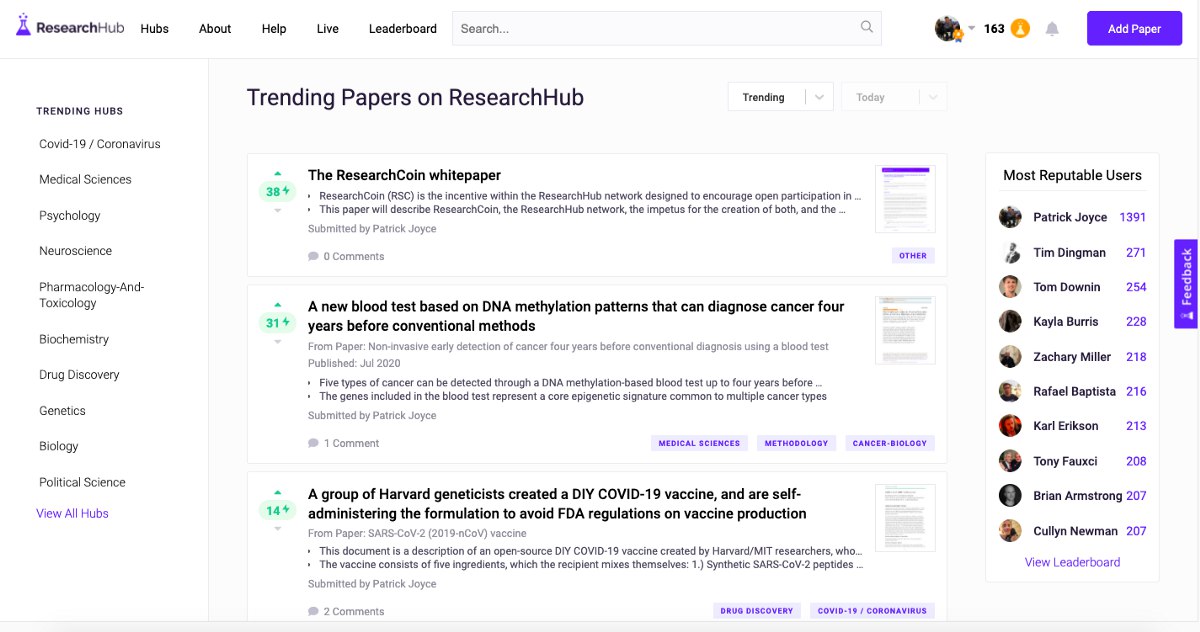Click Brian Armstrong's avatar
The width and height of the screenshot is (1200, 632).
coord(1010,495)
